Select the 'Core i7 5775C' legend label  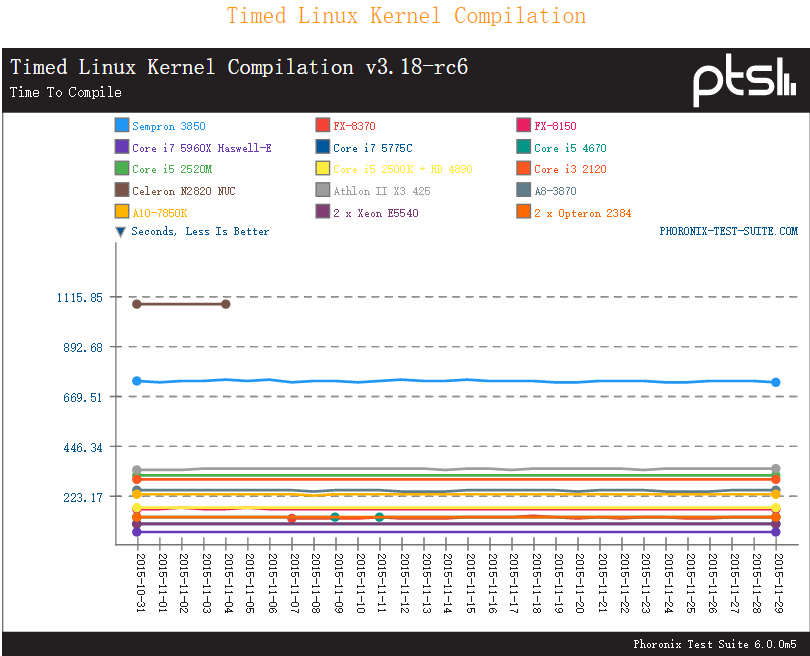(x=372, y=148)
